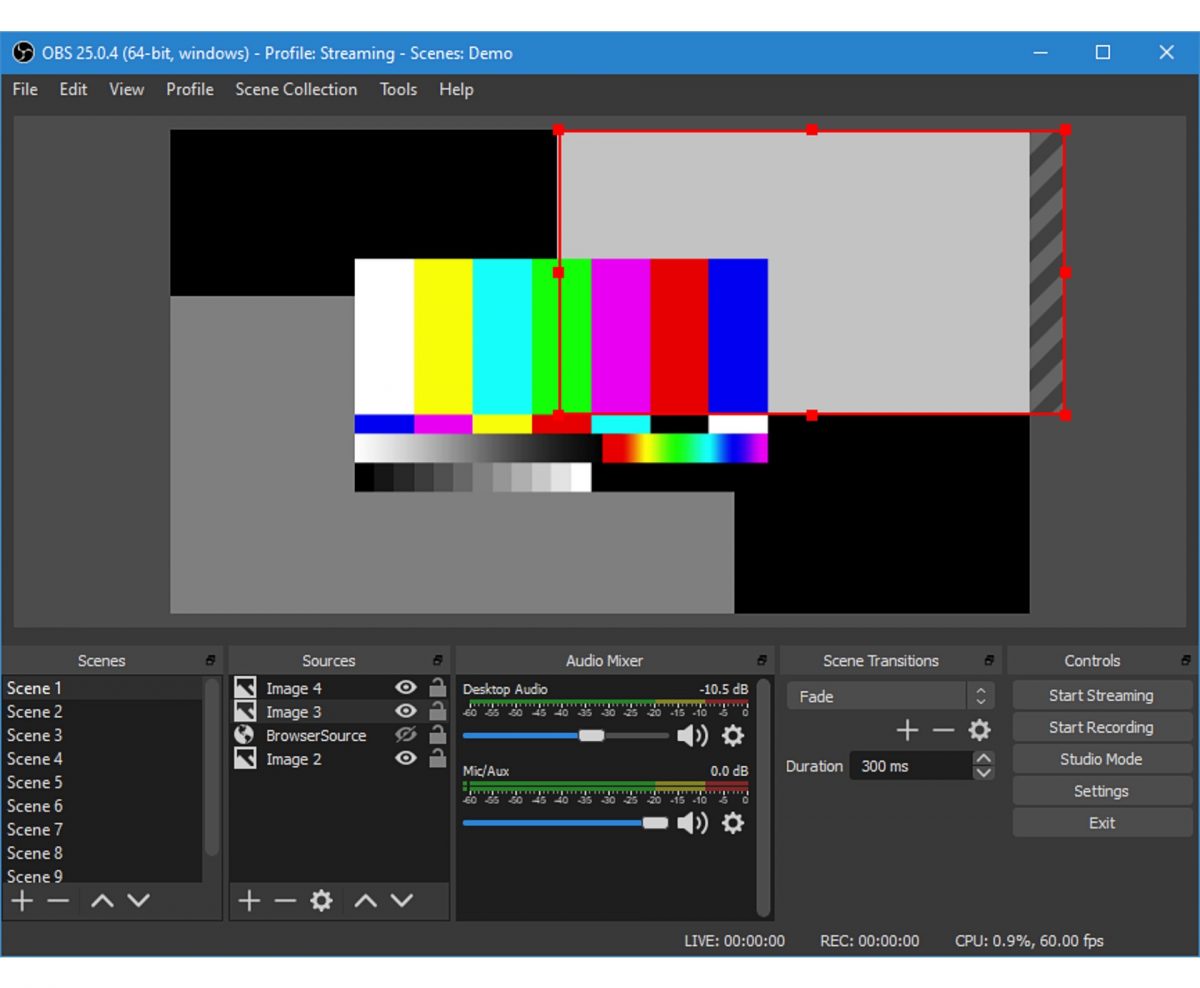
Task: Hide the Image 4 source
Action: coord(405,687)
